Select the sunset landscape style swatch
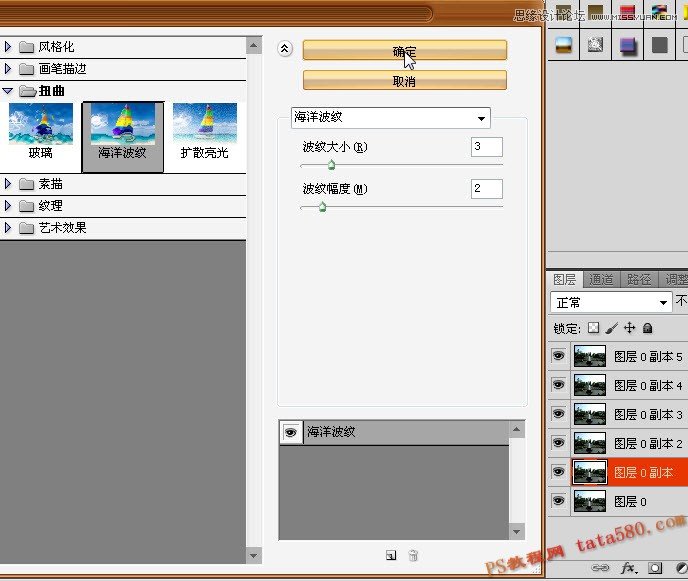Screen dimensions: 688x581 point(564,44)
